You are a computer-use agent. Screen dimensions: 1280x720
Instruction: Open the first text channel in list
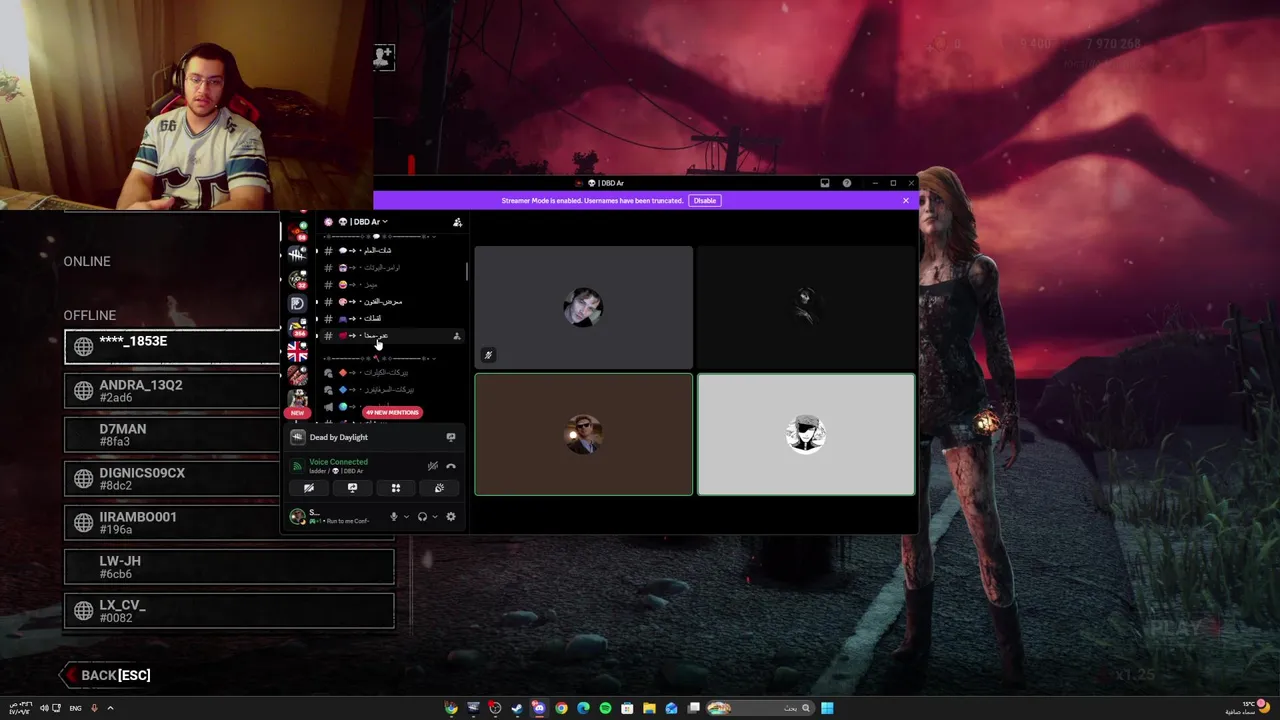pyautogui.click(x=391, y=250)
